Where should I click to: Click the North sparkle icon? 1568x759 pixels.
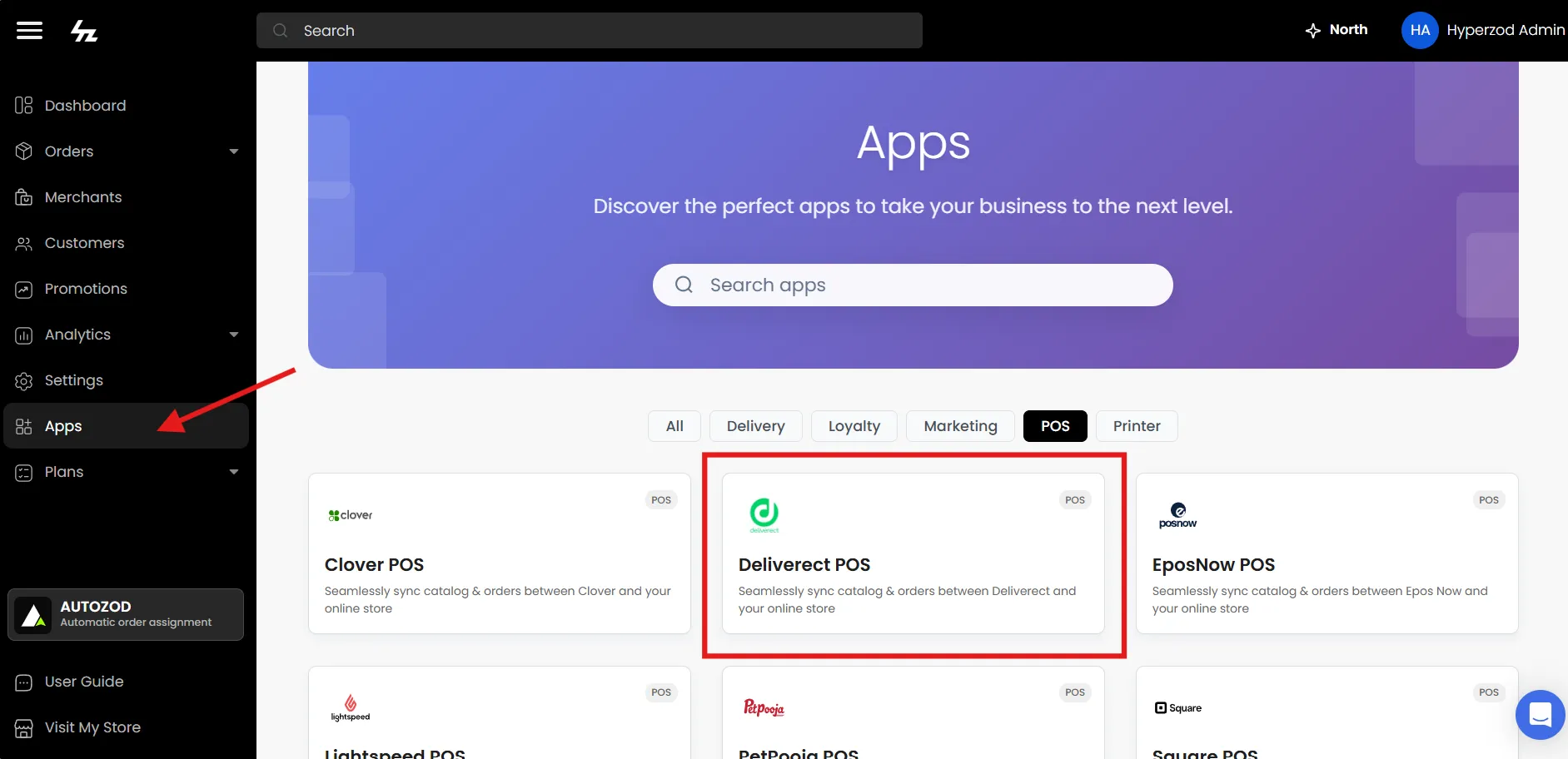pos(1313,31)
